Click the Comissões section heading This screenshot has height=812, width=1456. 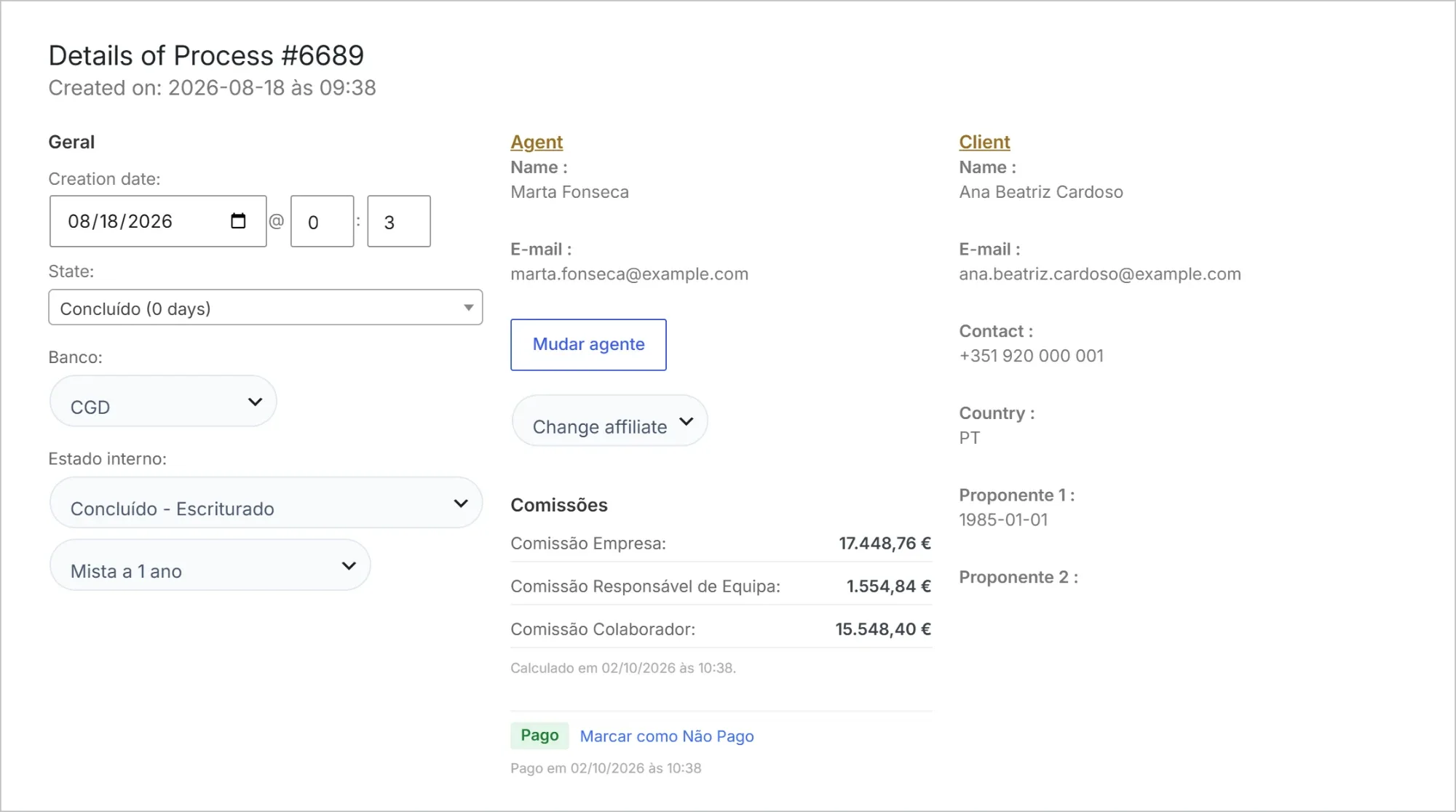[x=559, y=505]
